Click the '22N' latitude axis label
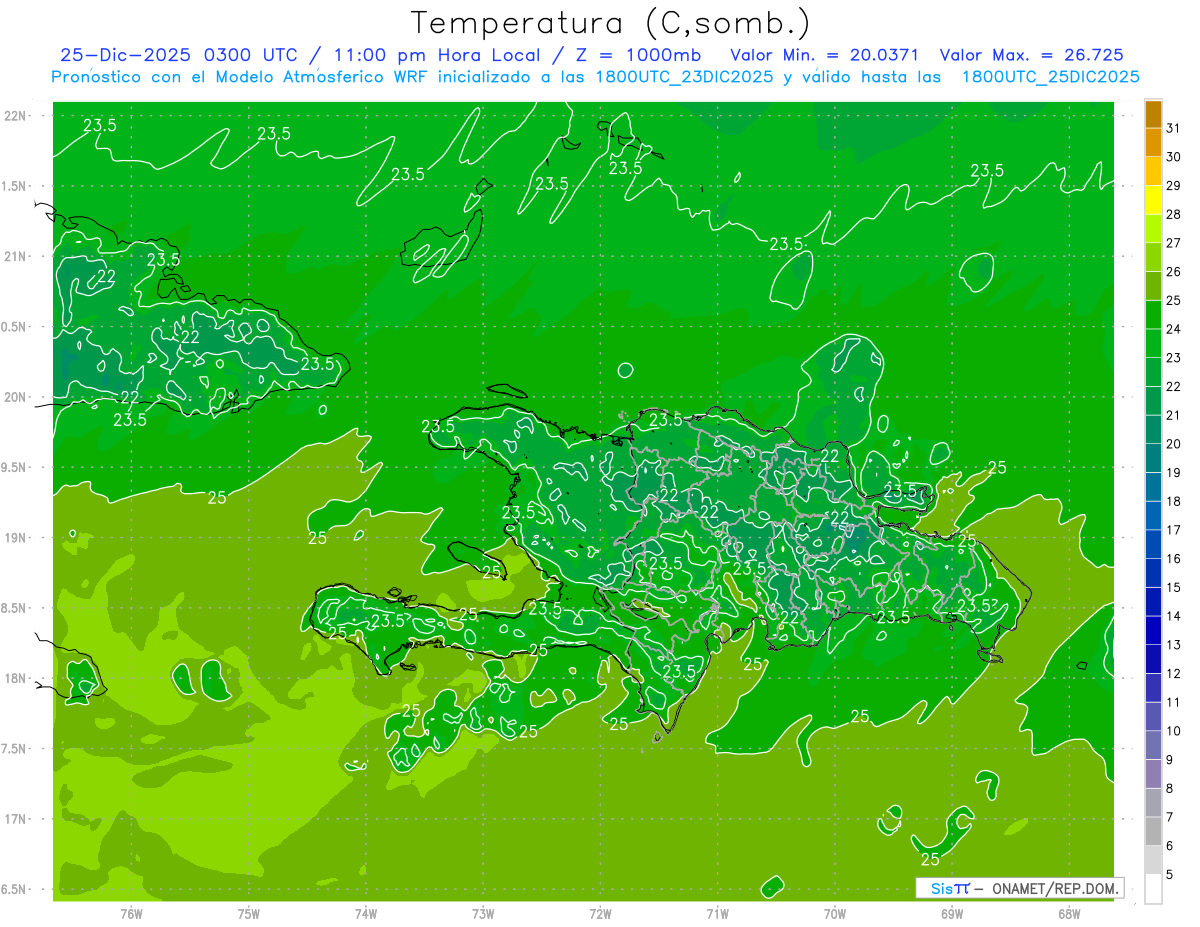 (16, 115)
